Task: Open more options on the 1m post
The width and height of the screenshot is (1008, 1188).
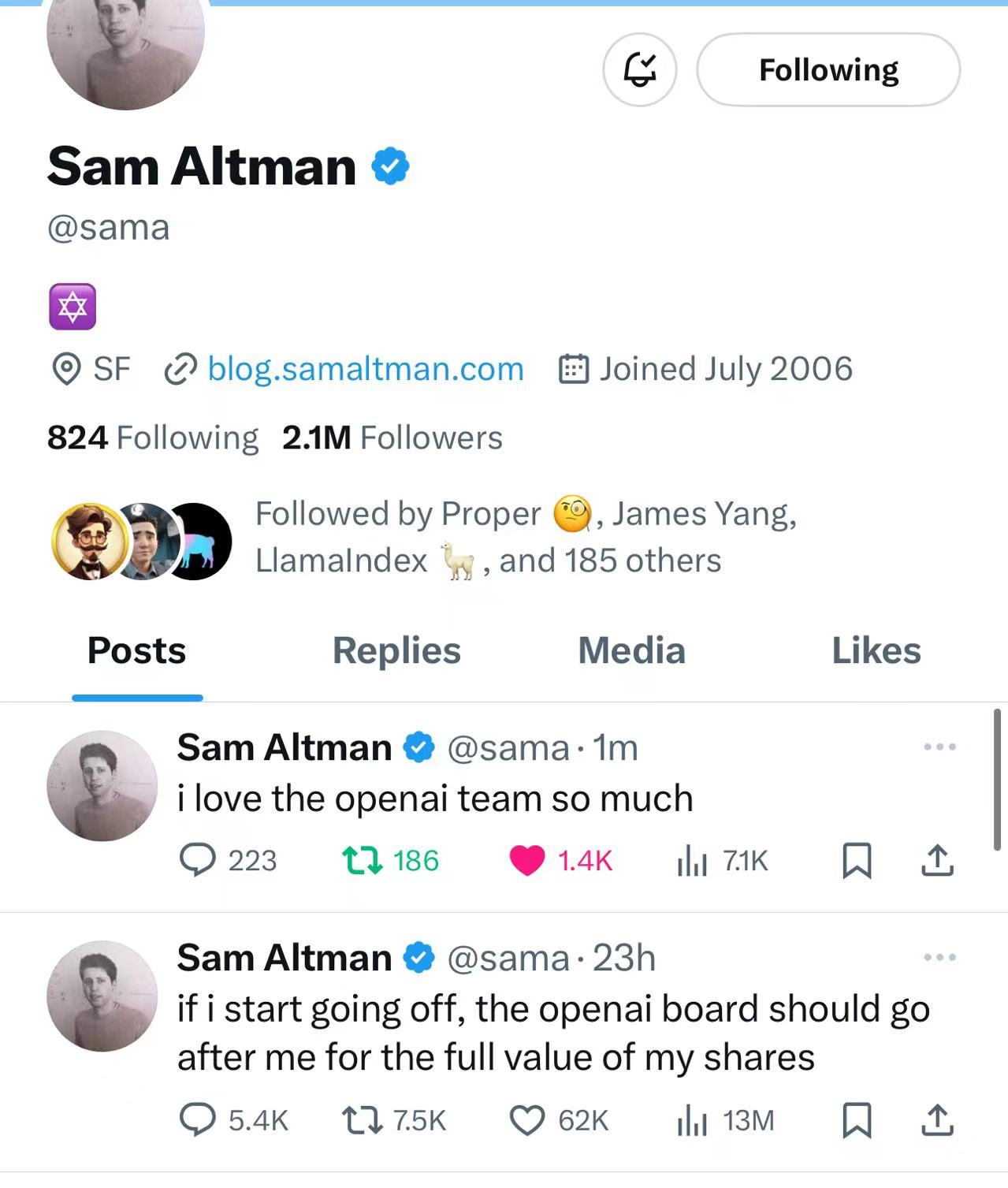Action: 939,747
